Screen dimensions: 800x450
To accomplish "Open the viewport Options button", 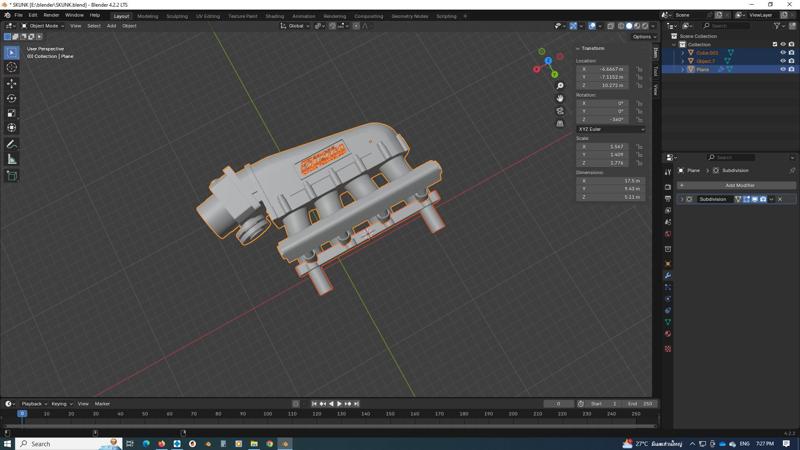I will [643, 37].
